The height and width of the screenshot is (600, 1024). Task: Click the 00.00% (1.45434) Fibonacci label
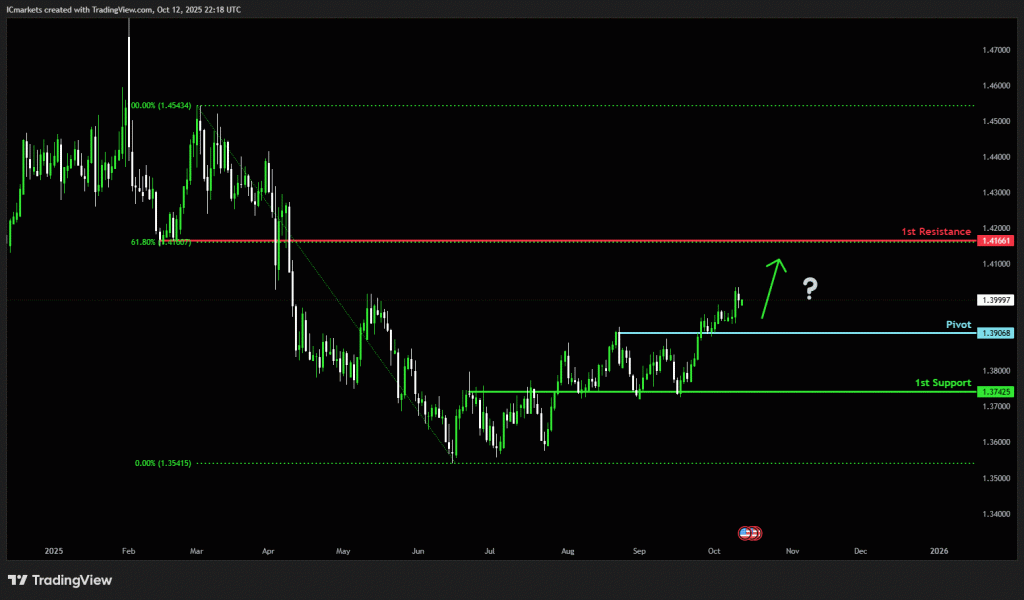click(162, 105)
